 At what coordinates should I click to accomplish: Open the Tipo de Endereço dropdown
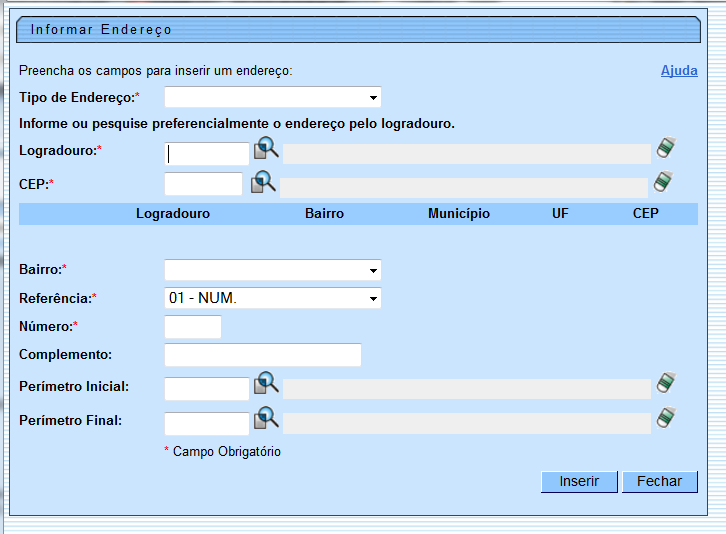(272, 97)
